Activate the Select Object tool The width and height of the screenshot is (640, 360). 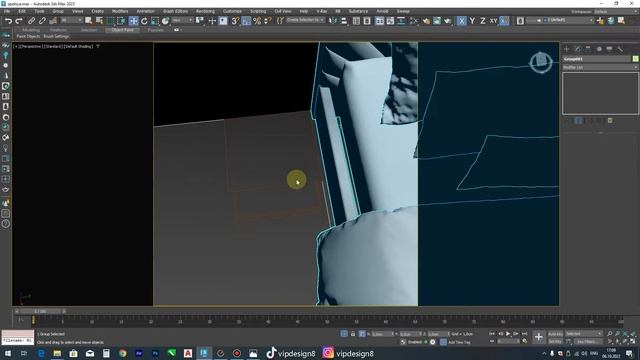(89, 20)
